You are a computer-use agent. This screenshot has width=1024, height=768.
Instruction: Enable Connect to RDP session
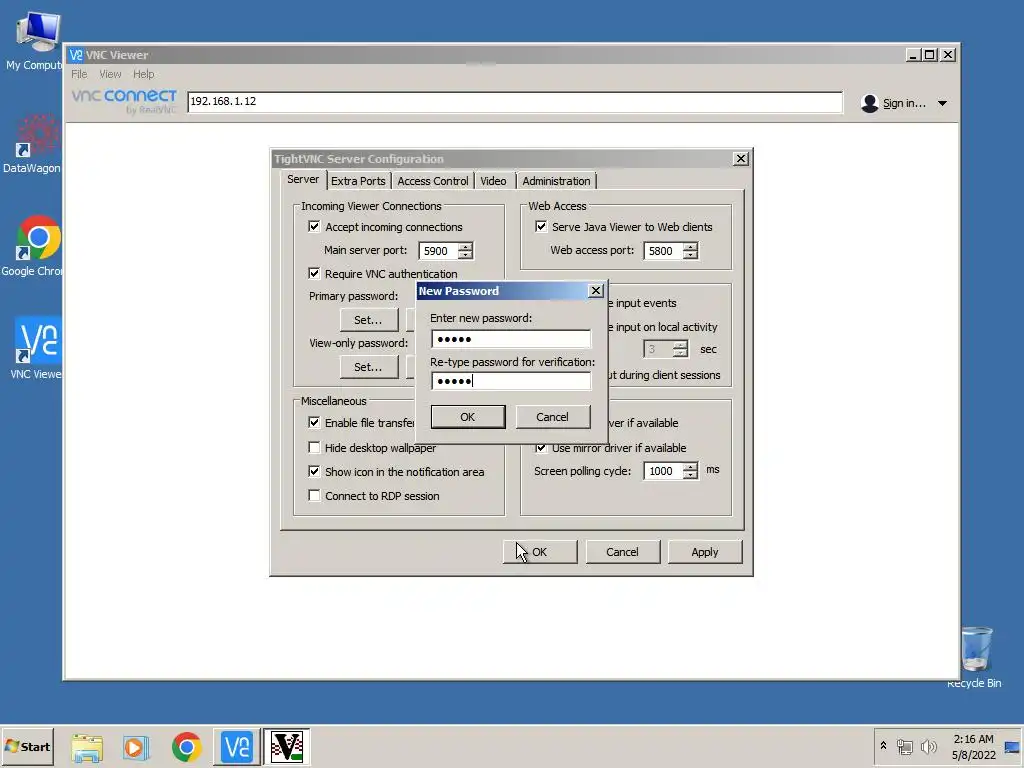314,495
